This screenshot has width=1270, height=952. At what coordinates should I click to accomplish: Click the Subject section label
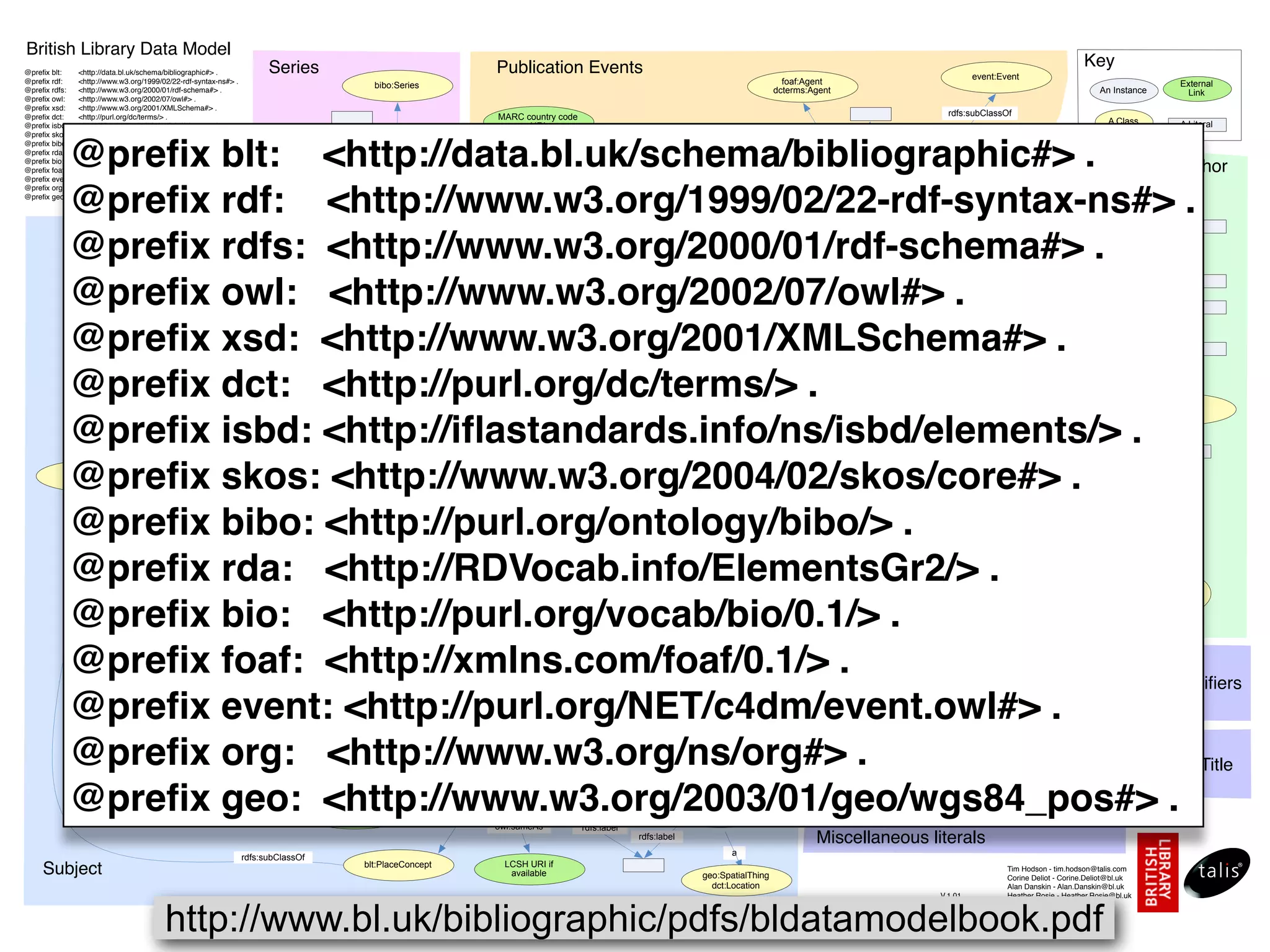[72, 868]
